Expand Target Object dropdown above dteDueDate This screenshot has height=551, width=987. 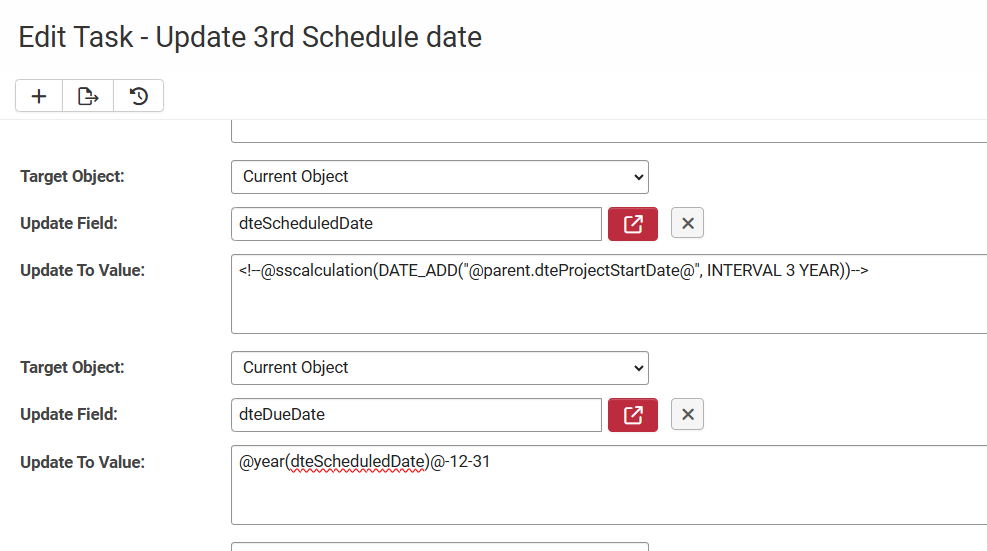439,368
